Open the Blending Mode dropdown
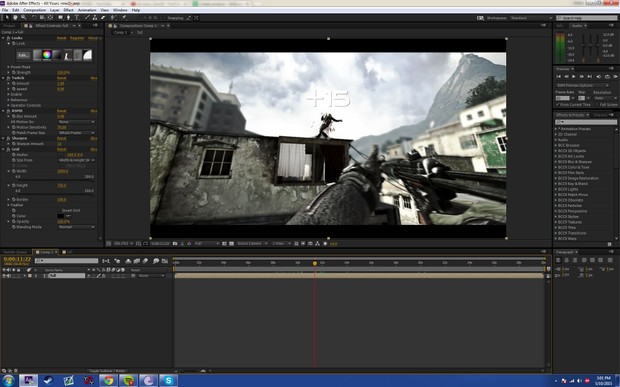The height and width of the screenshot is (387, 620). pyautogui.click(x=76, y=227)
